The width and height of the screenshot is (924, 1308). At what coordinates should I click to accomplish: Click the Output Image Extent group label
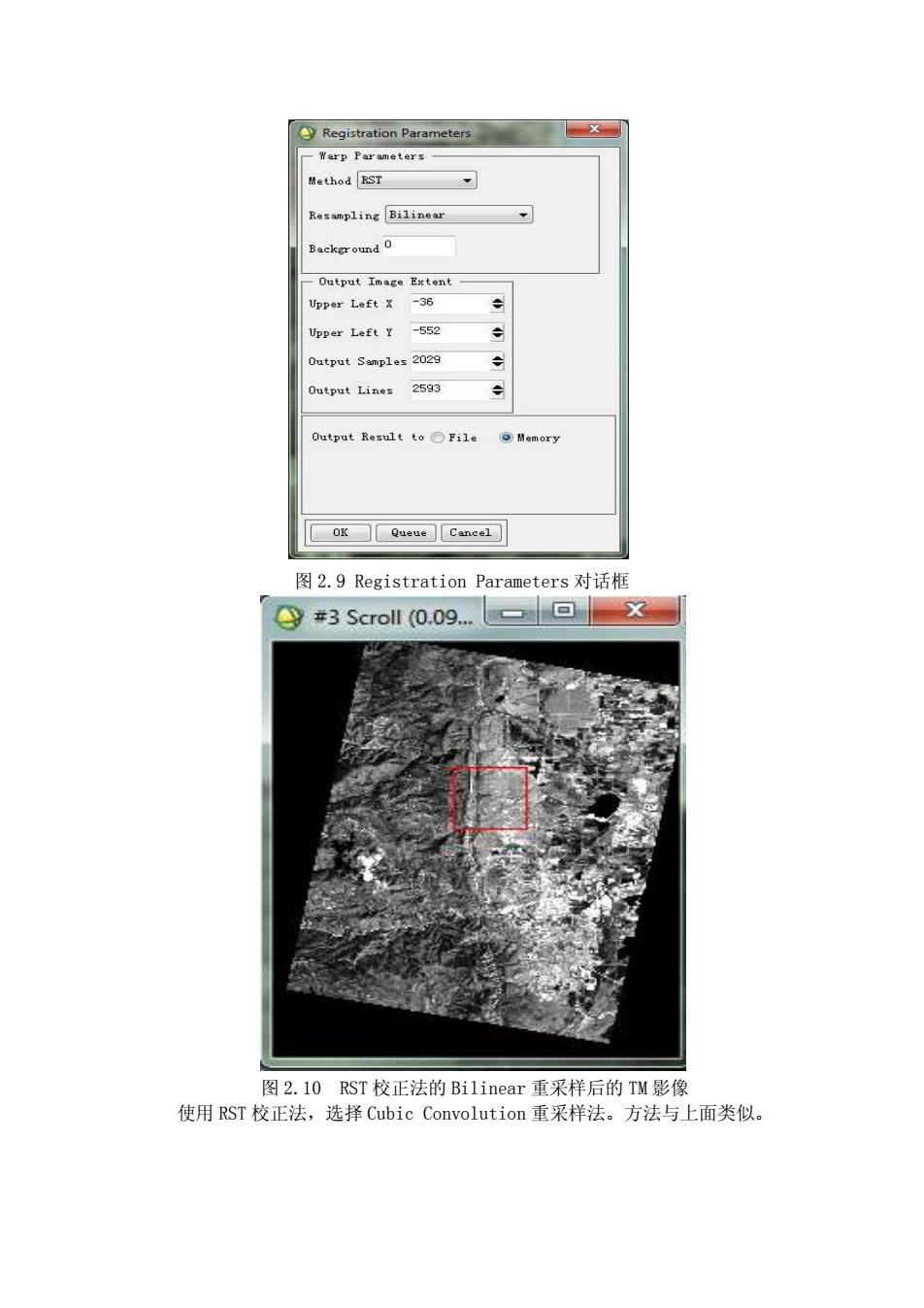click(x=385, y=282)
